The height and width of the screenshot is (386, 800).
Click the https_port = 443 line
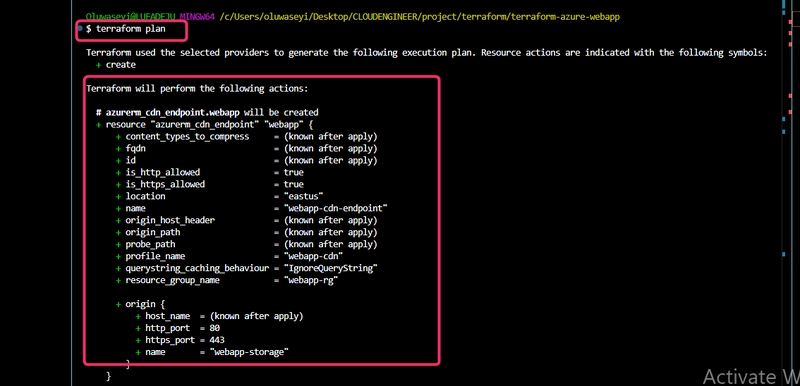point(180,340)
